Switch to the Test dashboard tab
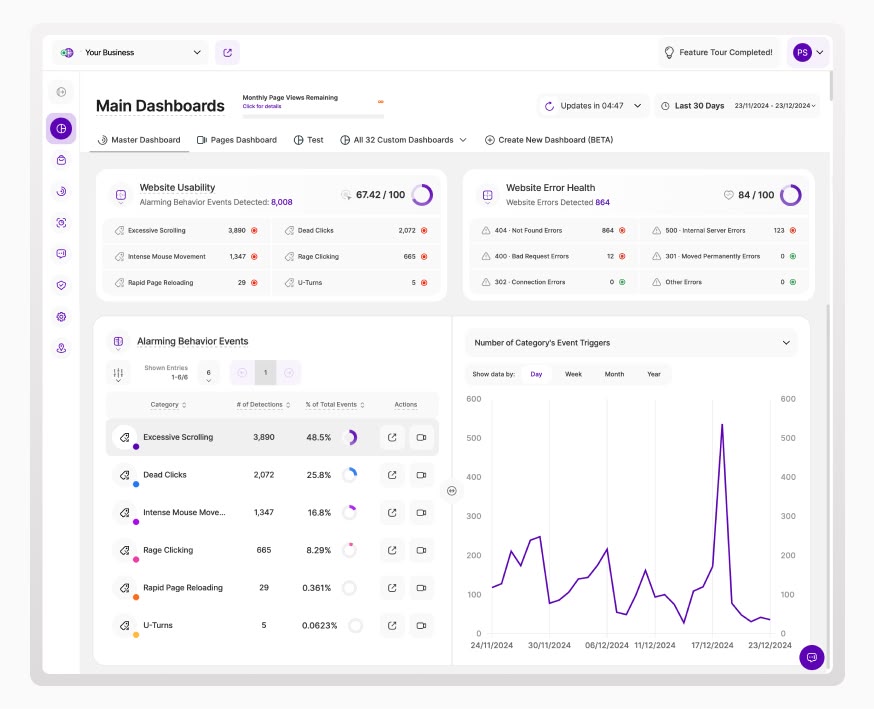The image size is (874, 709). click(x=309, y=140)
